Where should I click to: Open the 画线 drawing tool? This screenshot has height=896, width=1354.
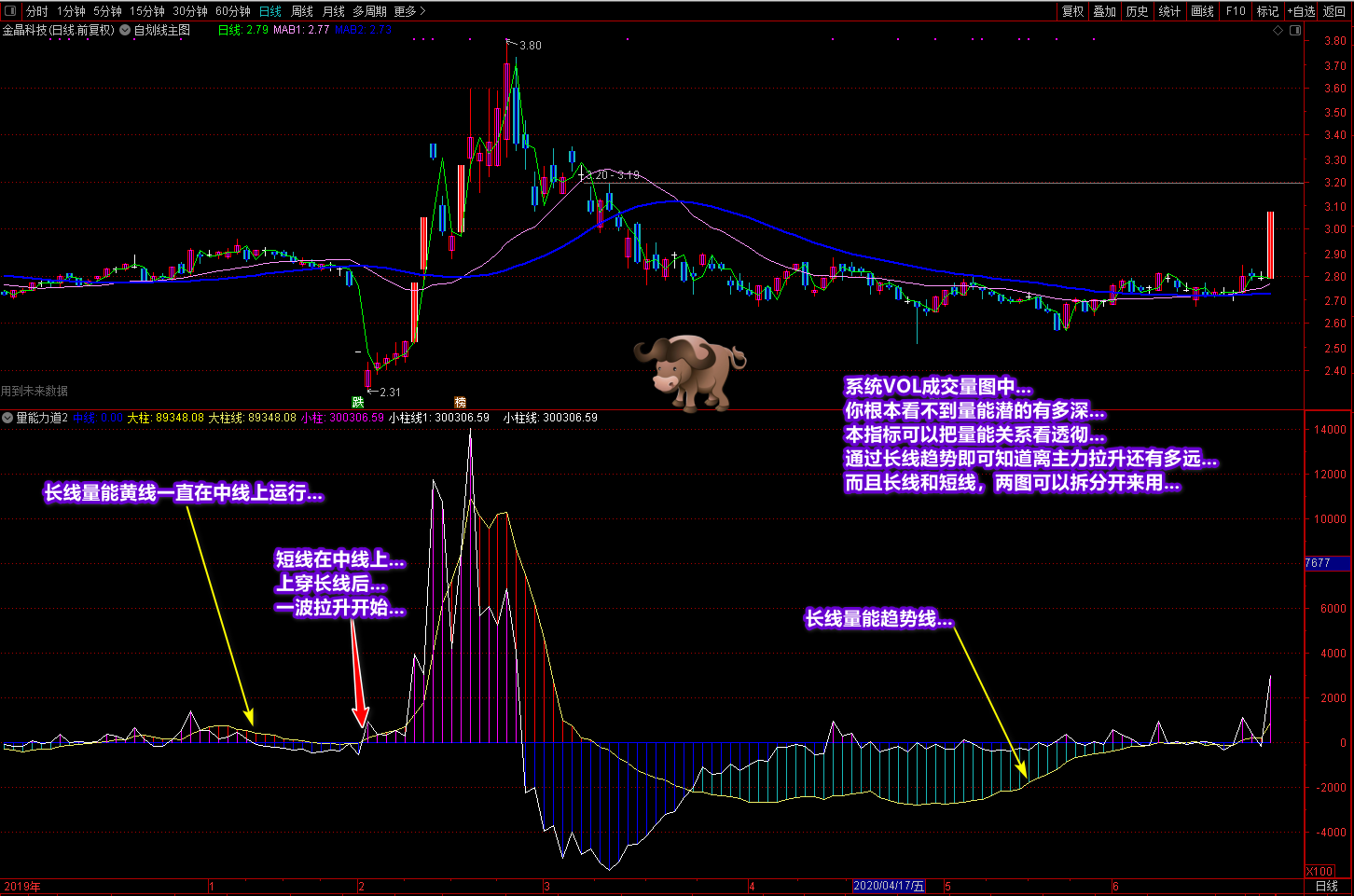tap(1203, 11)
